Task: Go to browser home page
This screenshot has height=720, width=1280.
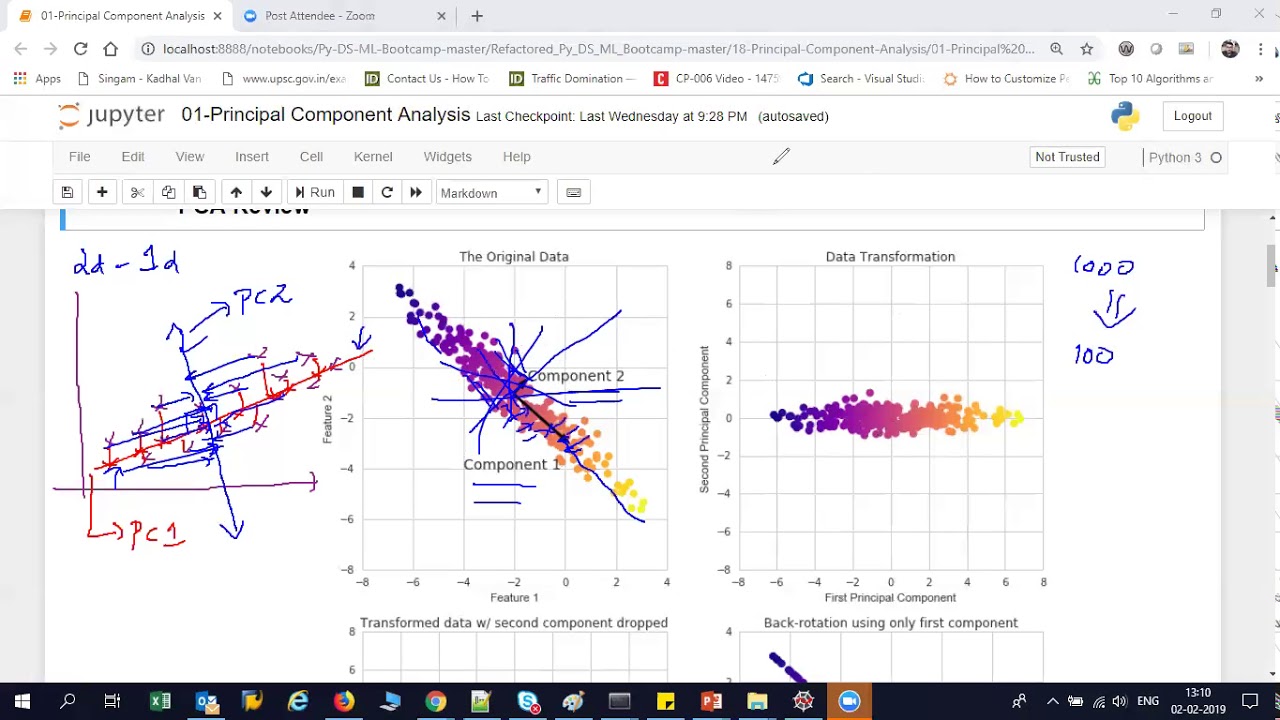Action: pyautogui.click(x=111, y=48)
